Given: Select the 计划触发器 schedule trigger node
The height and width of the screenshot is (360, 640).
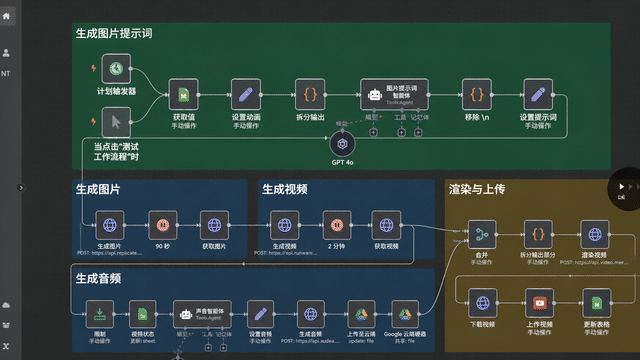Looking at the screenshot, I should pyautogui.click(x=116, y=68).
